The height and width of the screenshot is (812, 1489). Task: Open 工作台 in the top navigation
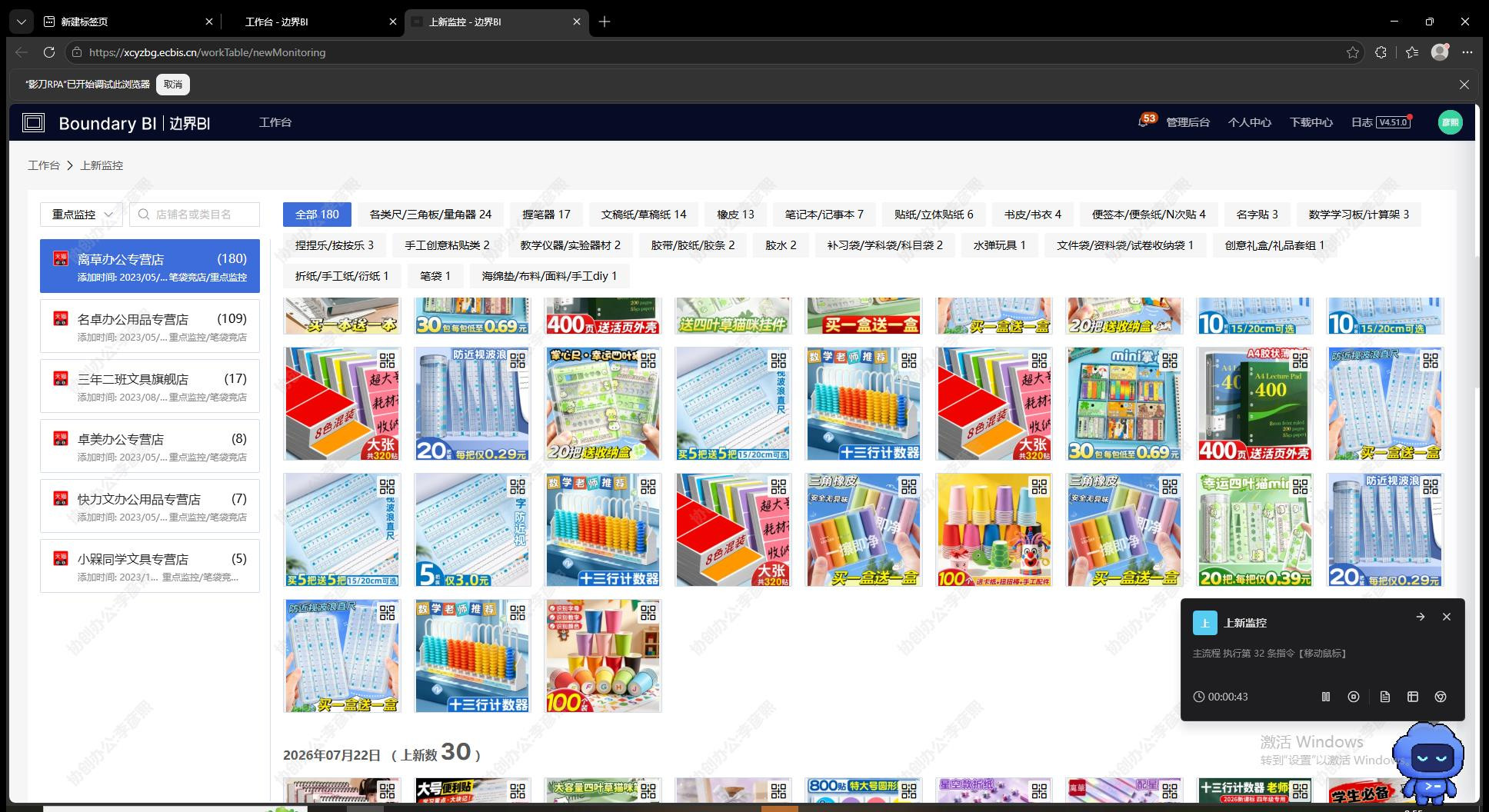coord(275,122)
